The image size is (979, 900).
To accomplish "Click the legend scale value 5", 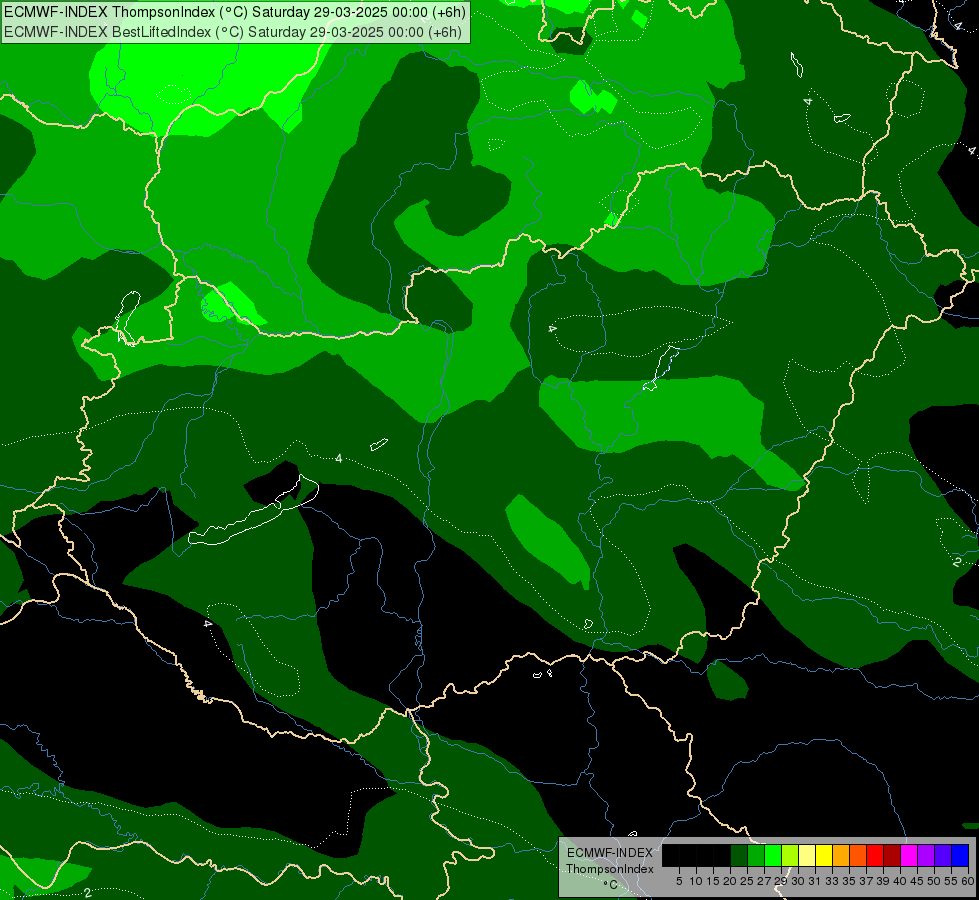I will click(x=679, y=881).
